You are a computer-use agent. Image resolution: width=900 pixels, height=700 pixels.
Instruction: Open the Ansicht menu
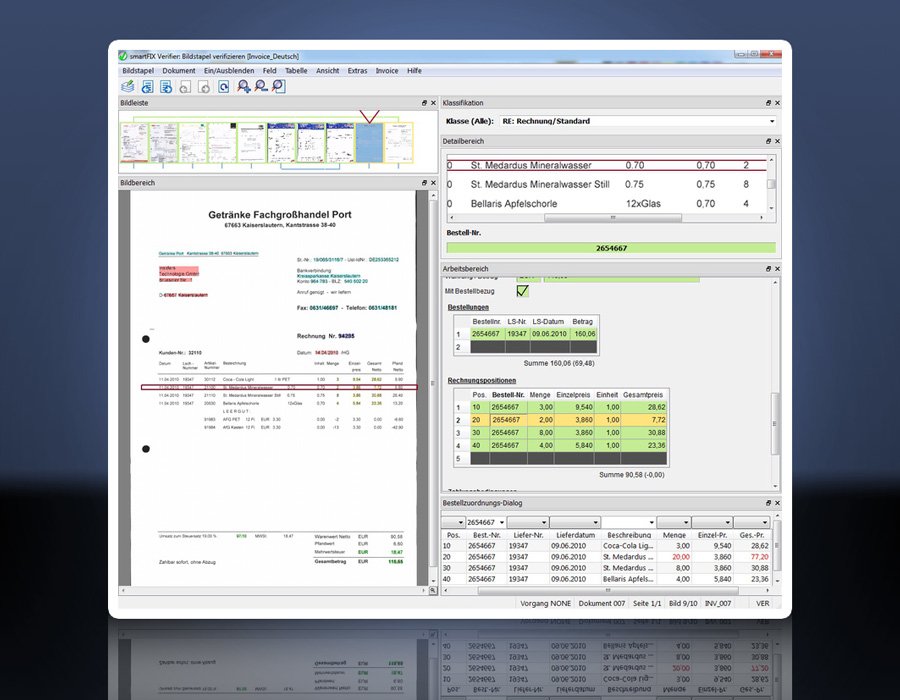327,71
